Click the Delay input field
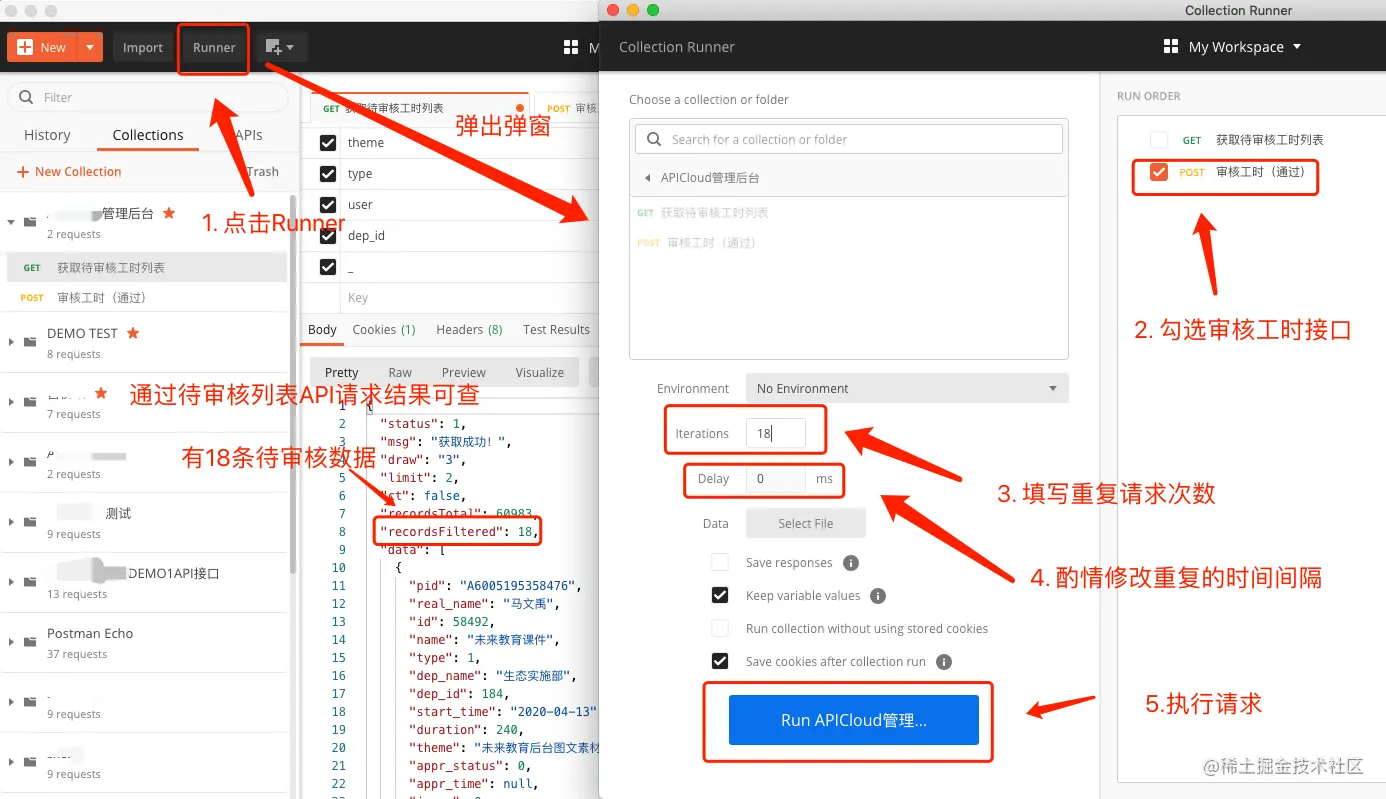Image resolution: width=1386 pixels, height=799 pixels. click(x=776, y=479)
